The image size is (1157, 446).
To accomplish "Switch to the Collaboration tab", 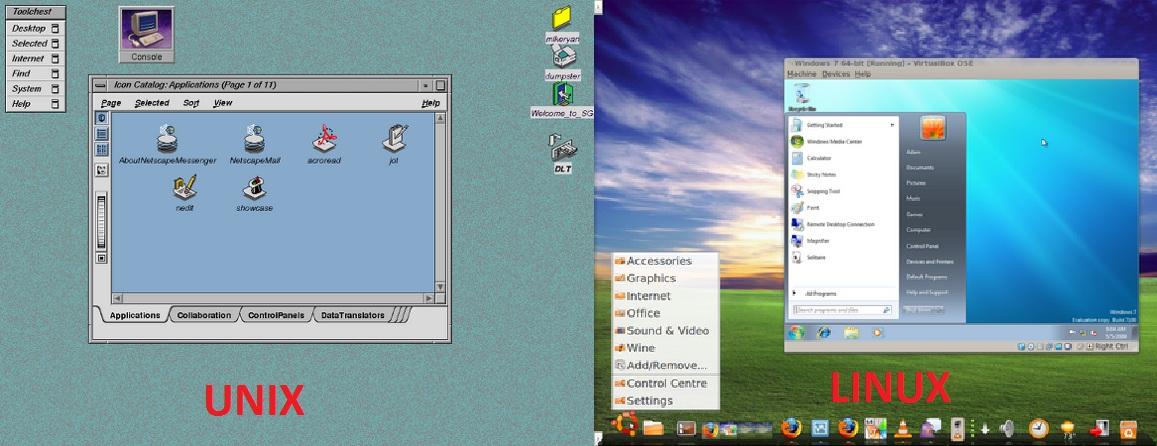I will [204, 315].
